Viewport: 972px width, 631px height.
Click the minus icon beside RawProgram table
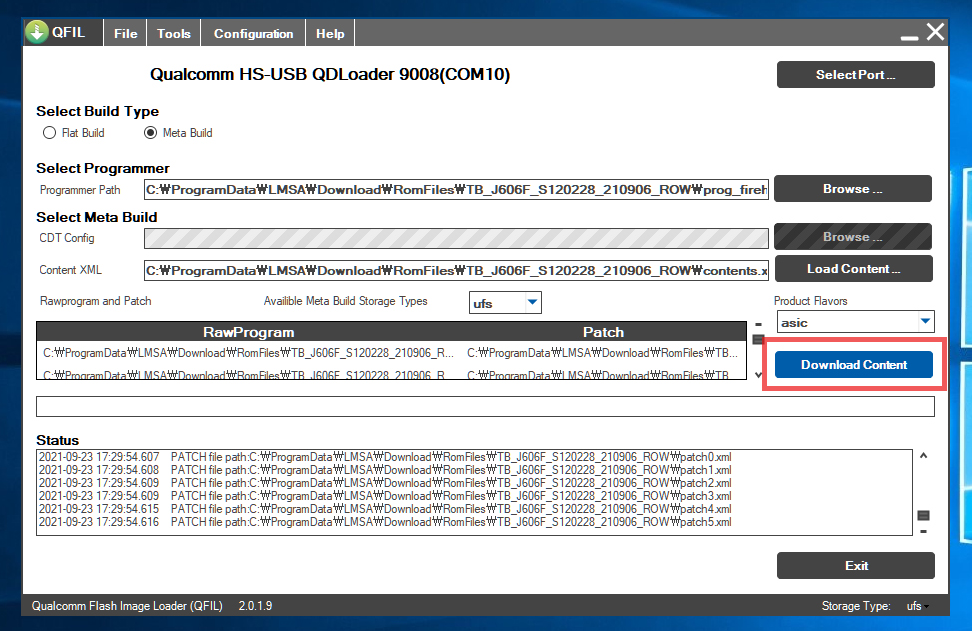click(x=758, y=325)
